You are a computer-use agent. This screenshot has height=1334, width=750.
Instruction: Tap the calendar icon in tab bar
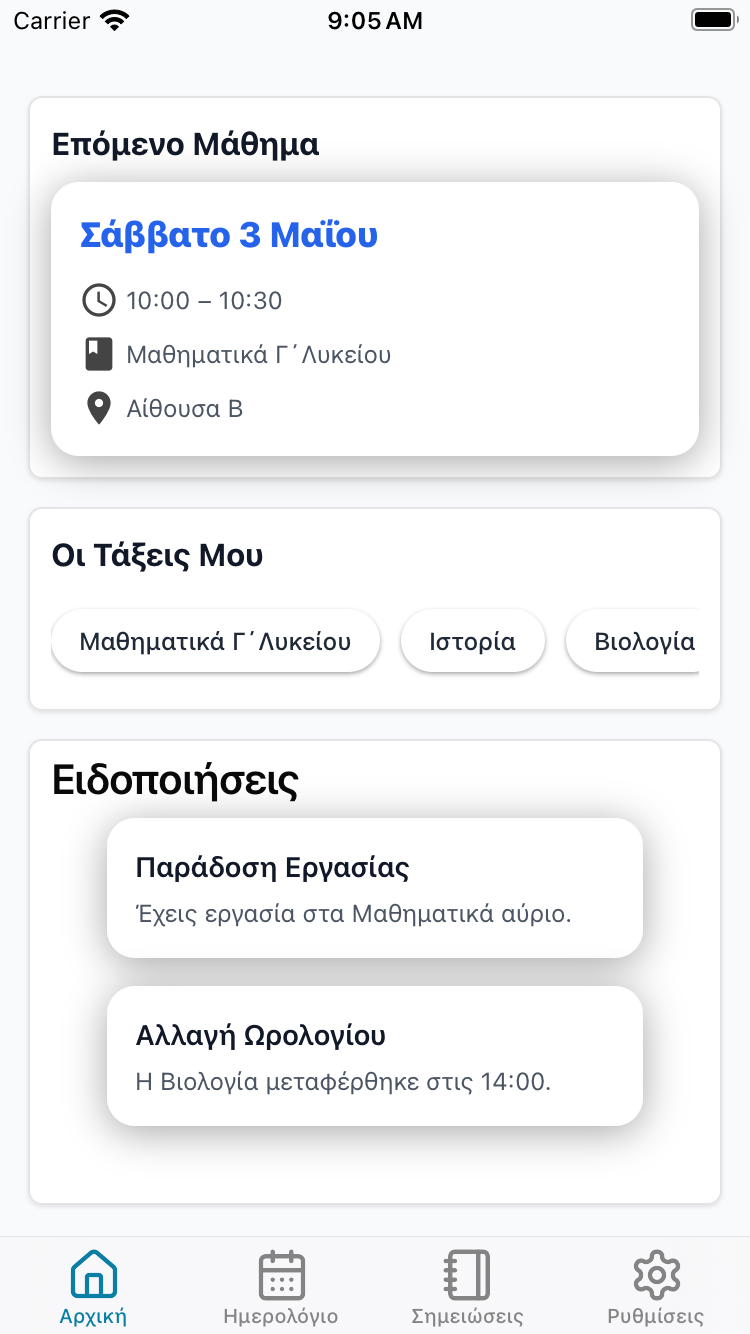281,1275
